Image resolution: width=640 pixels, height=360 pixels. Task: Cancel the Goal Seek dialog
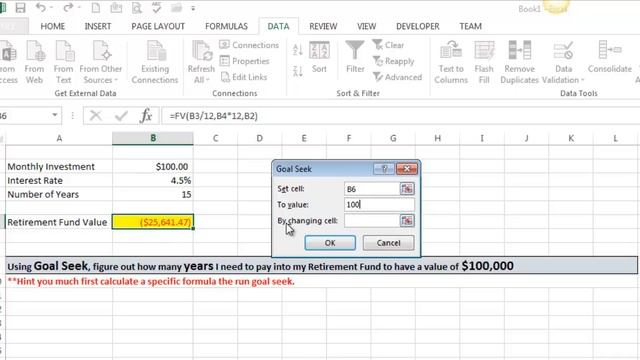[388, 243]
